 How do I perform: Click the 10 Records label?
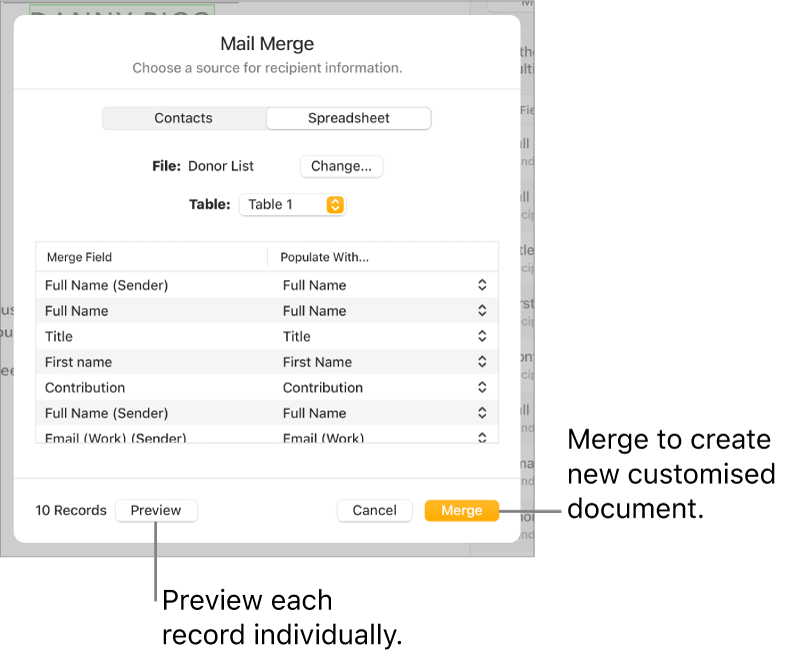(71, 510)
